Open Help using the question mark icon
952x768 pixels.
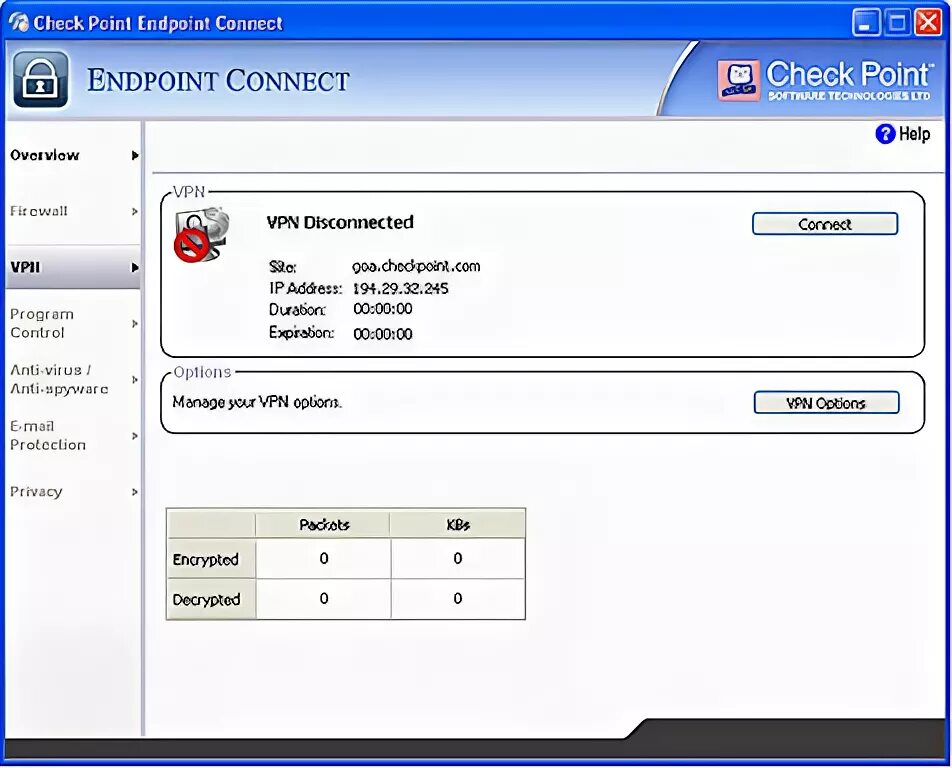tap(886, 133)
